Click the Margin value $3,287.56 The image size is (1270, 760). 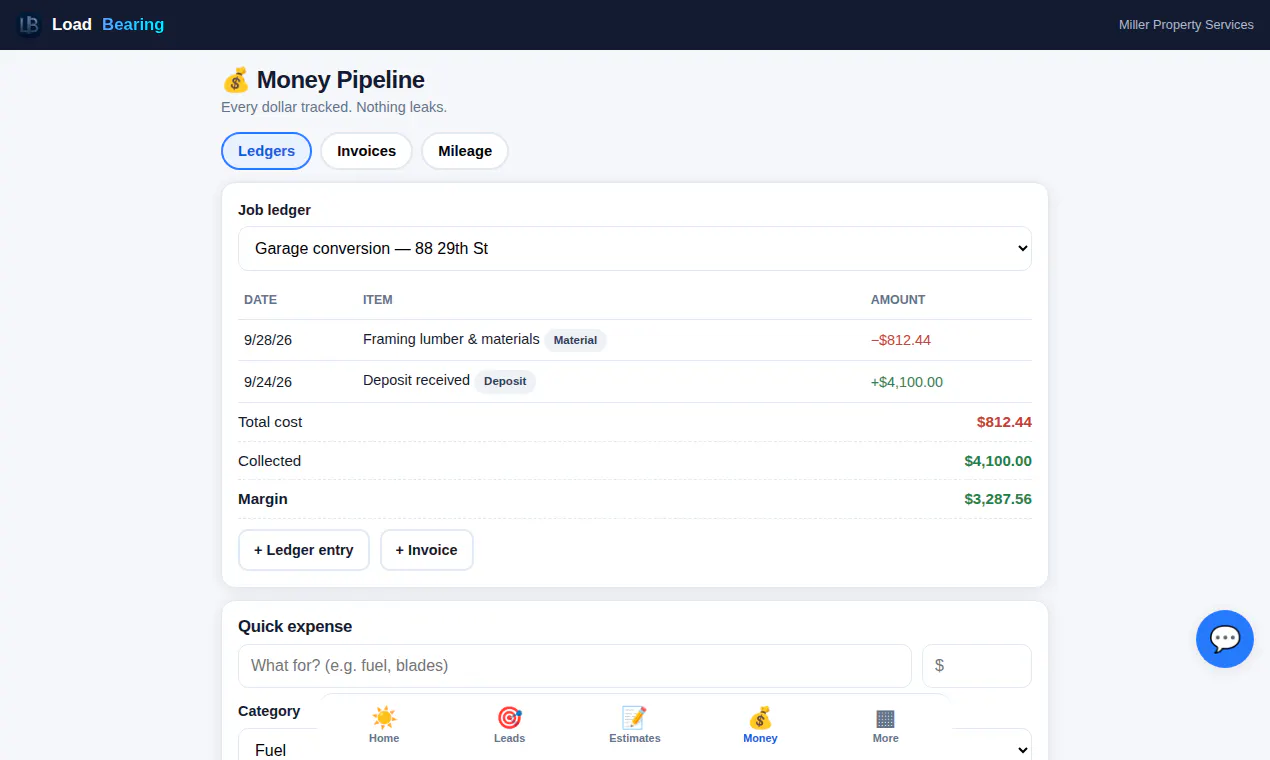998,499
